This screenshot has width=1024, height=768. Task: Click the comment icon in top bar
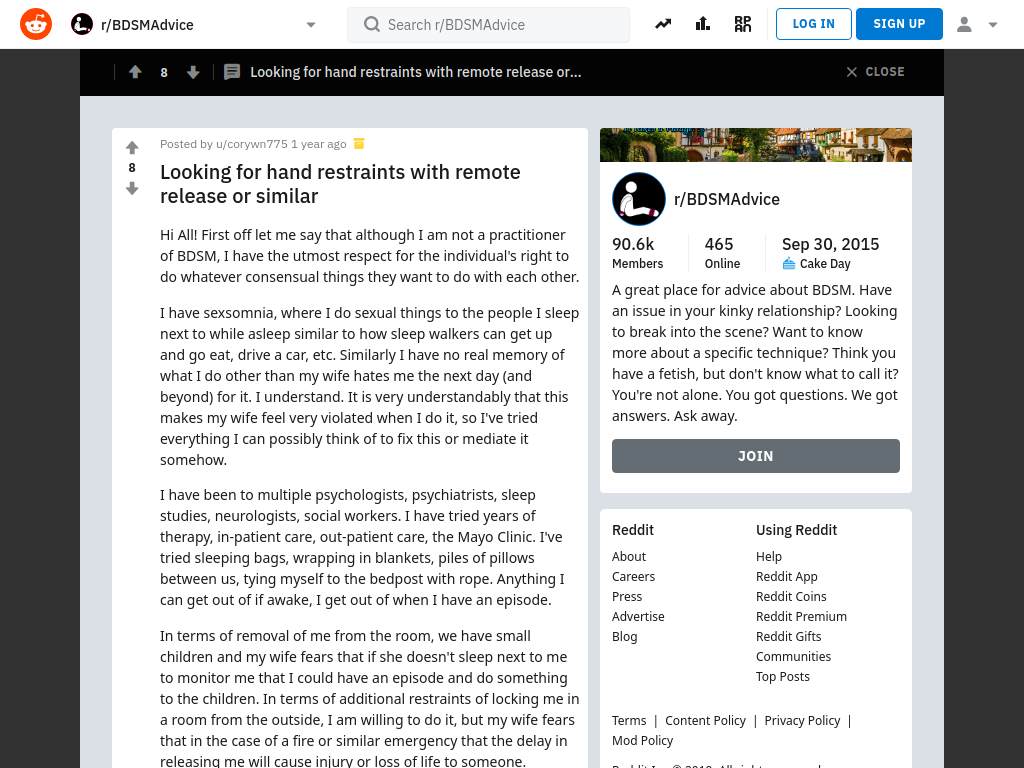coord(232,72)
